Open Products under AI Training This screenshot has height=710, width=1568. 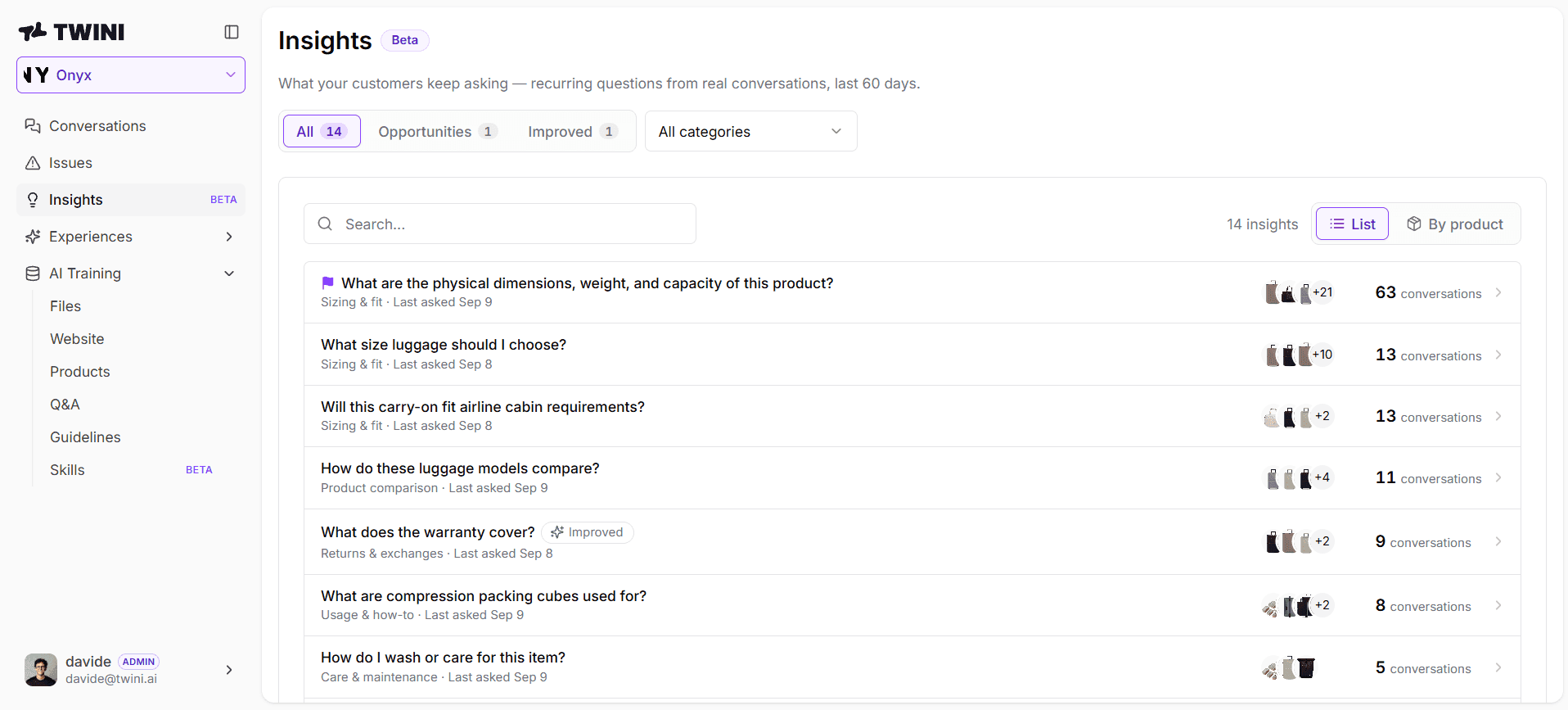80,372
